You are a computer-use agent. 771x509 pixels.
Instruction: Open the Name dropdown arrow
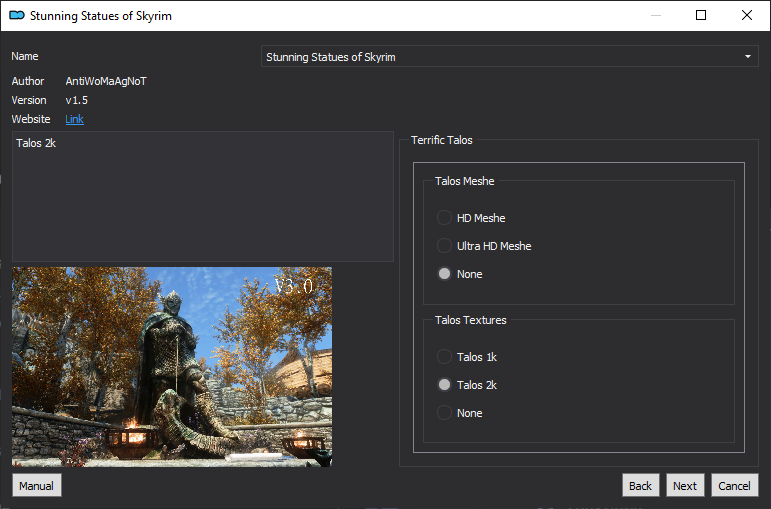point(747,57)
